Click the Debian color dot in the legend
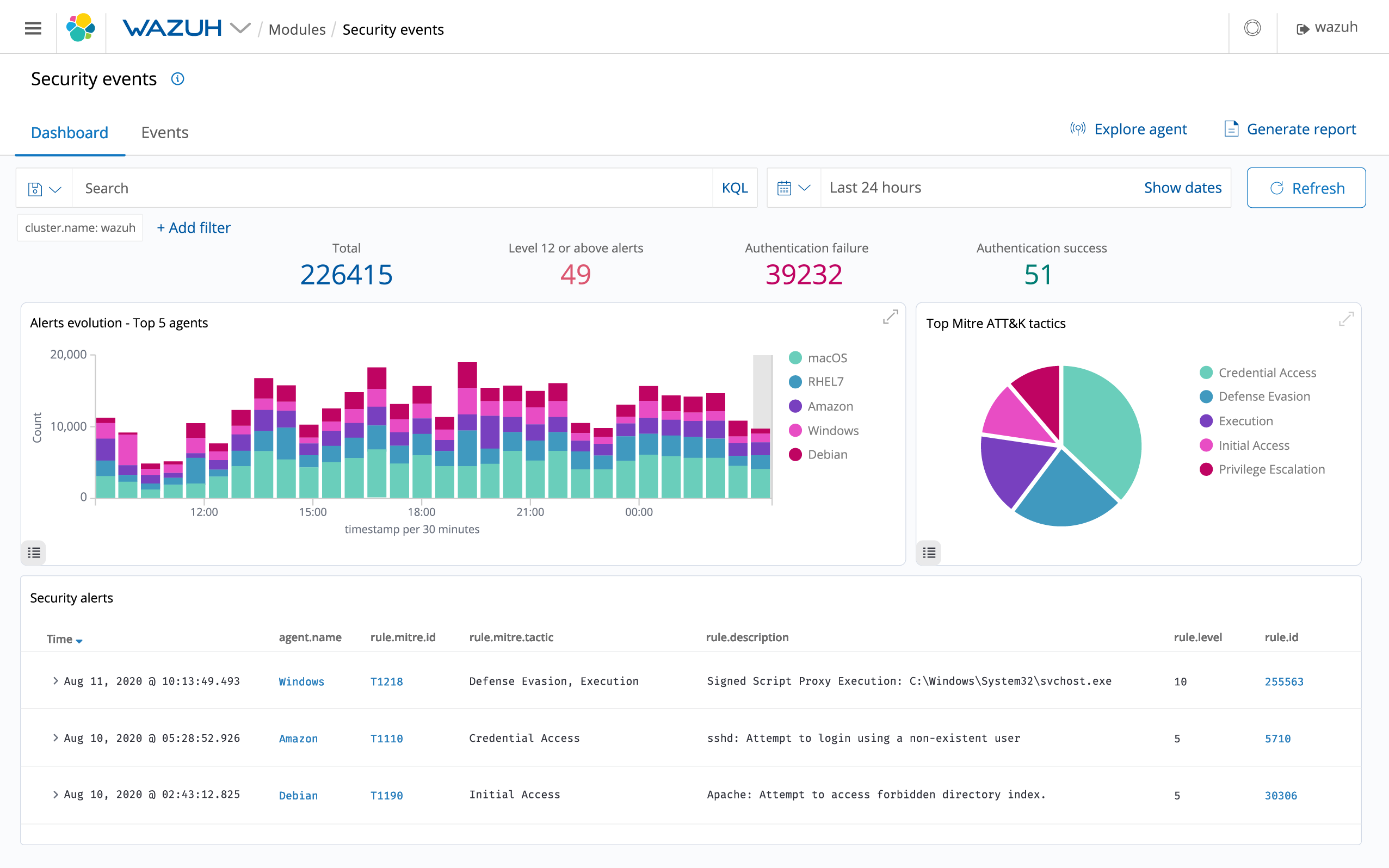Screen dimensions: 1389x868 pos(795,454)
